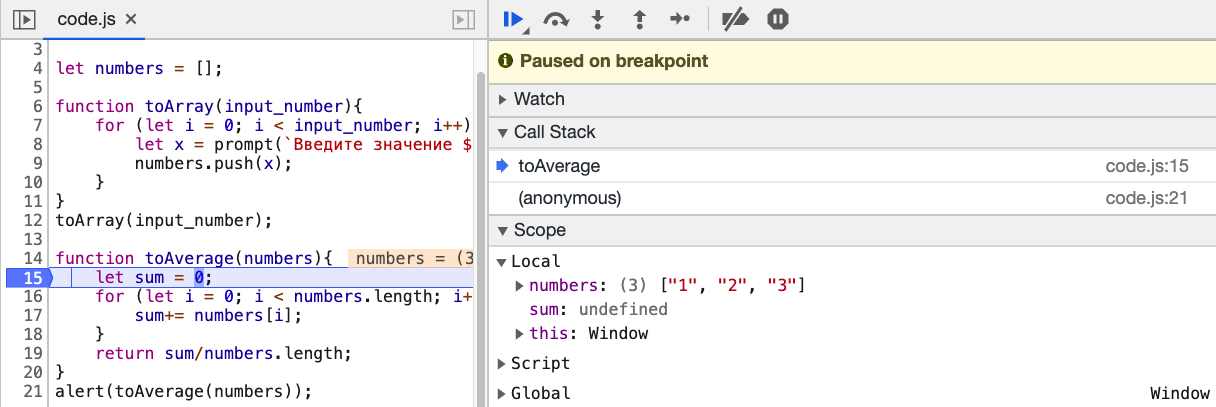
Task: Select the toAverage call stack frame
Action: coord(852,166)
